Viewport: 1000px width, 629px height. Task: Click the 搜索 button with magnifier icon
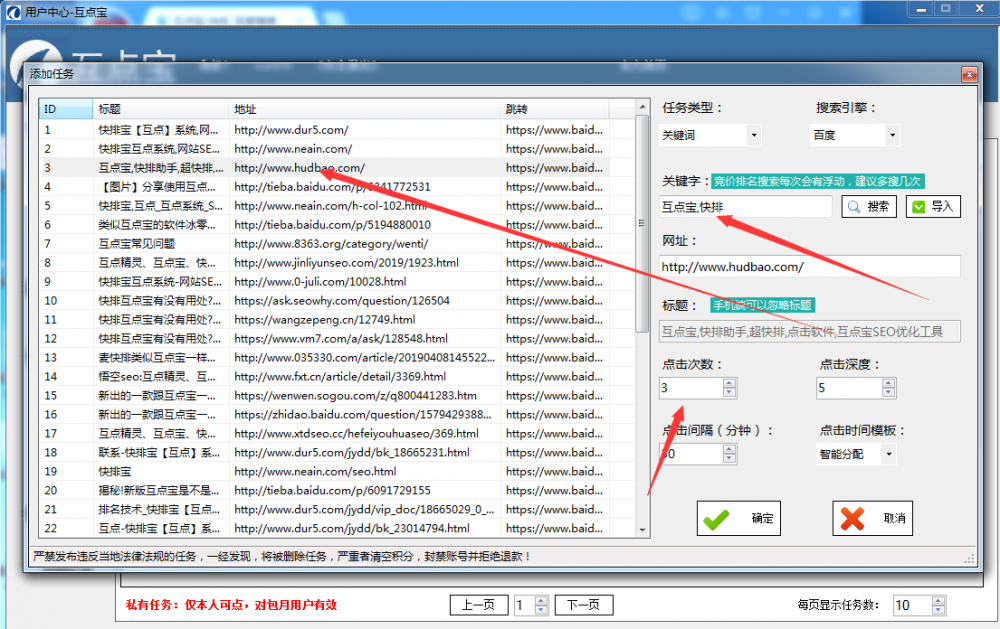(x=869, y=207)
